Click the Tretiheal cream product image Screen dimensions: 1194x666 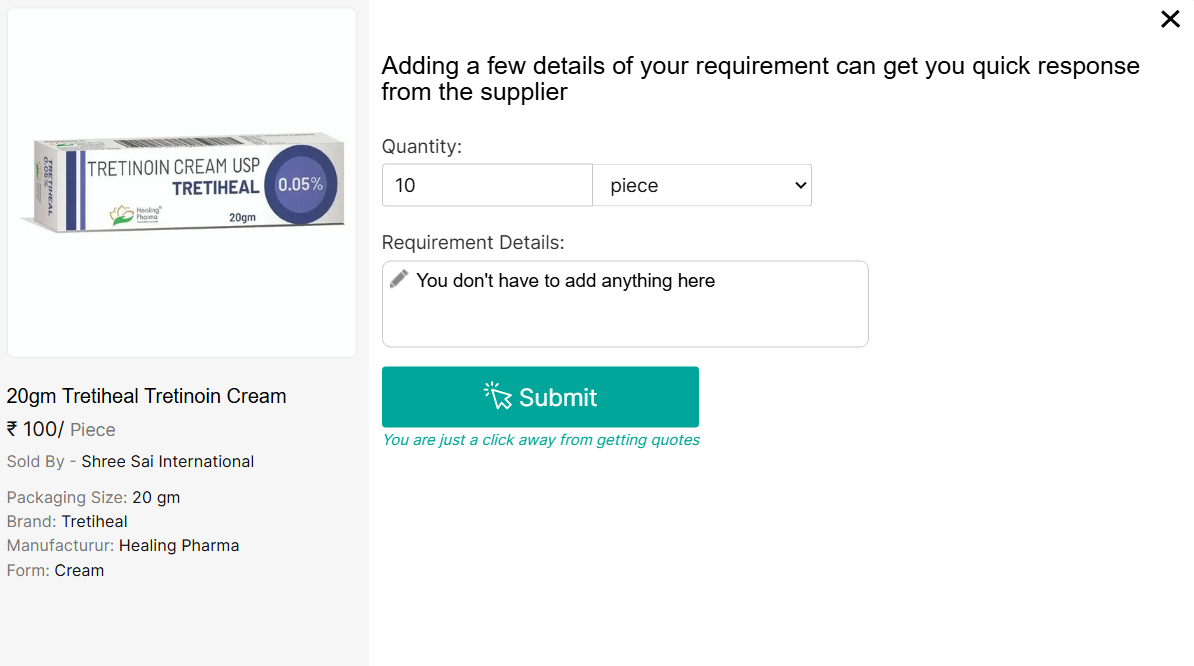[x=182, y=182]
